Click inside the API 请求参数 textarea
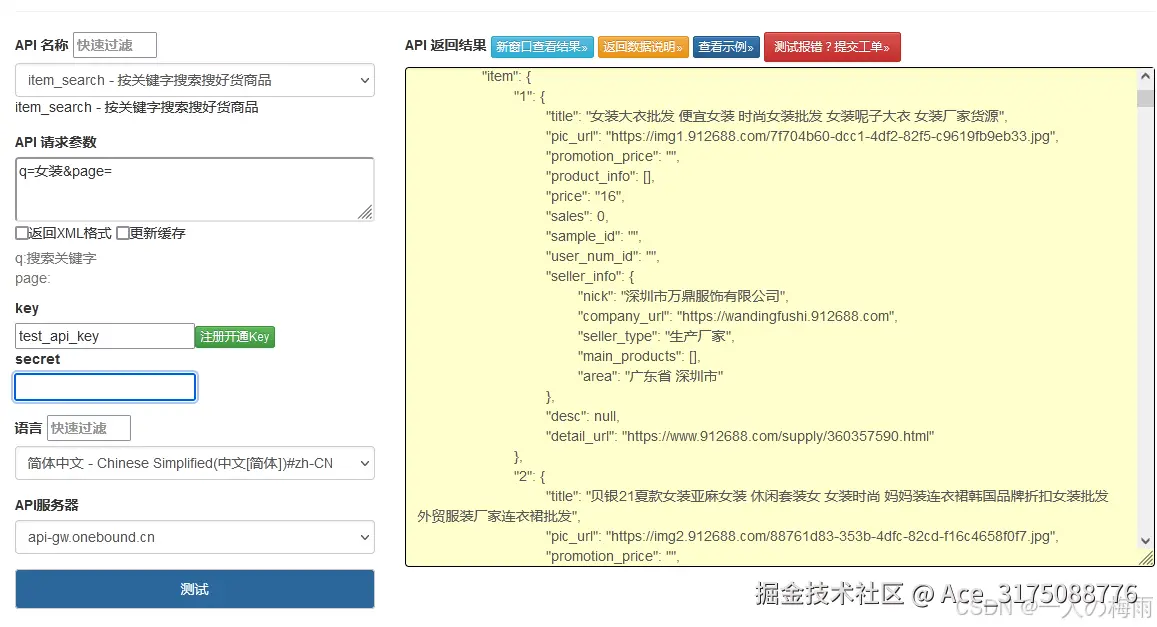The width and height of the screenshot is (1157, 627). coord(194,188)
